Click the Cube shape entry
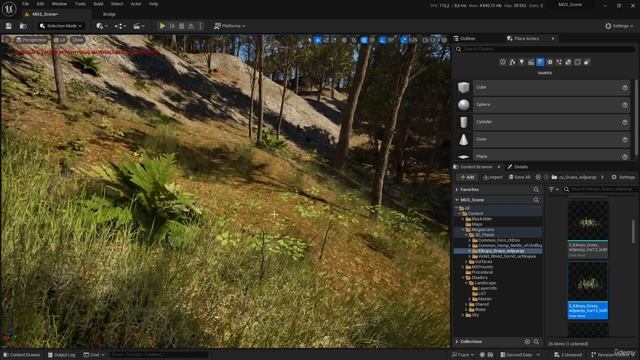 tap(543, 87)
